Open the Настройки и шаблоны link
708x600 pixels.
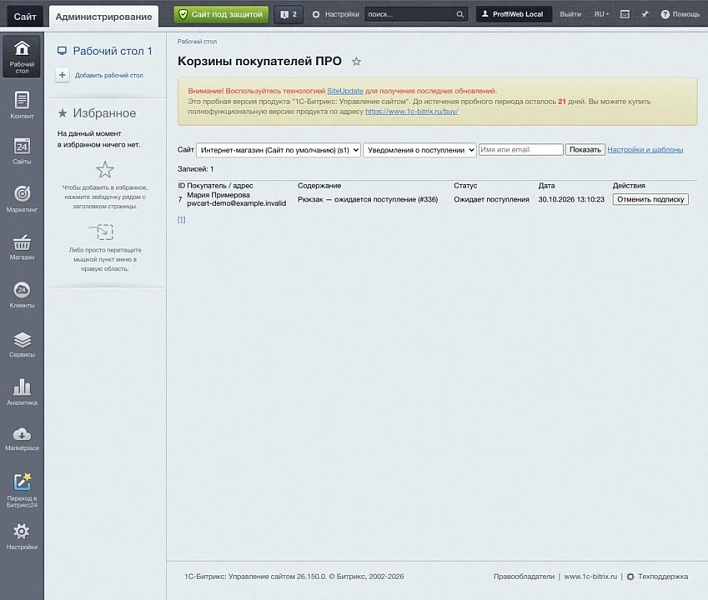coord(645,149)
